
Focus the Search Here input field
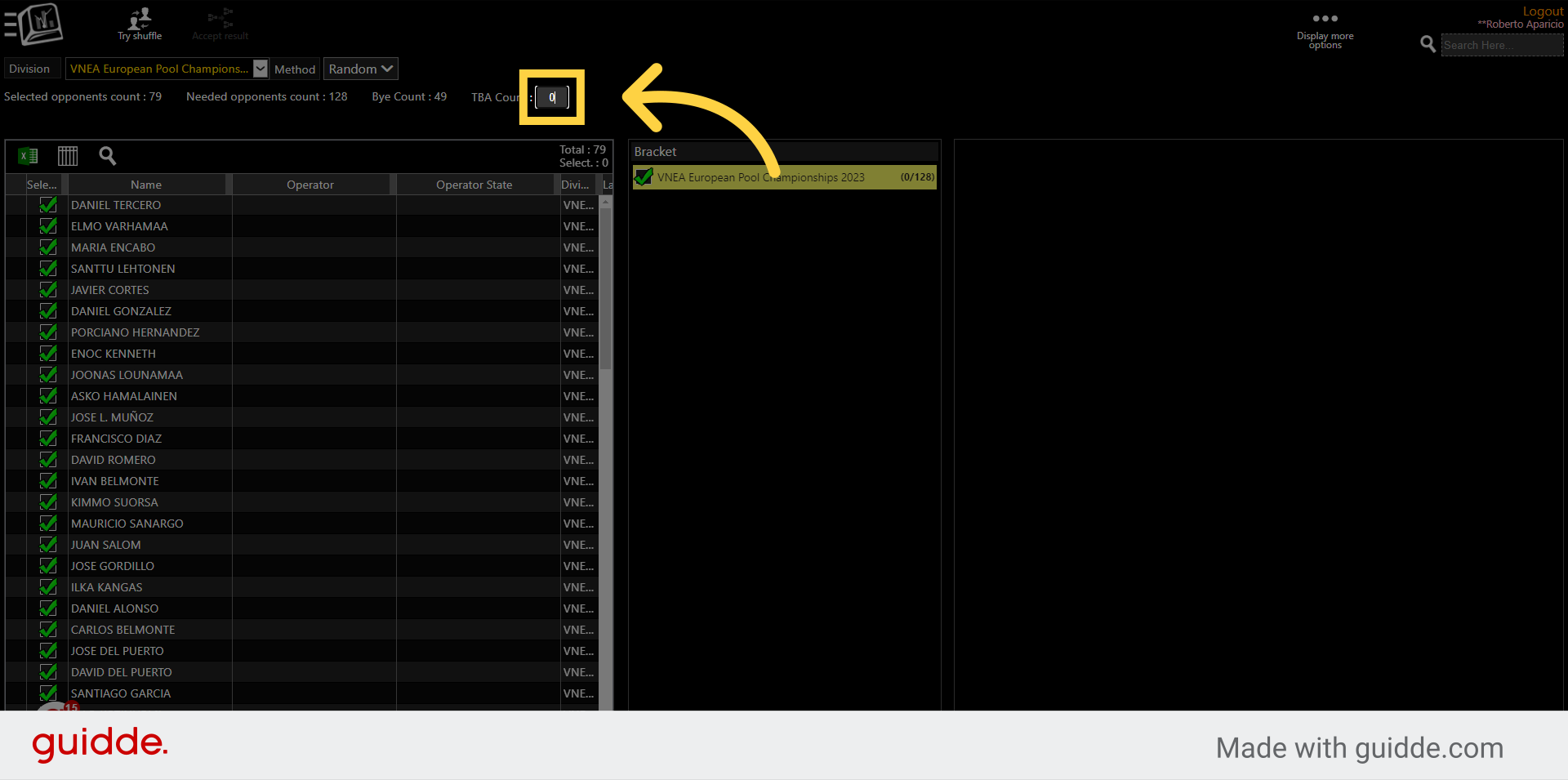click(1502, 45)
